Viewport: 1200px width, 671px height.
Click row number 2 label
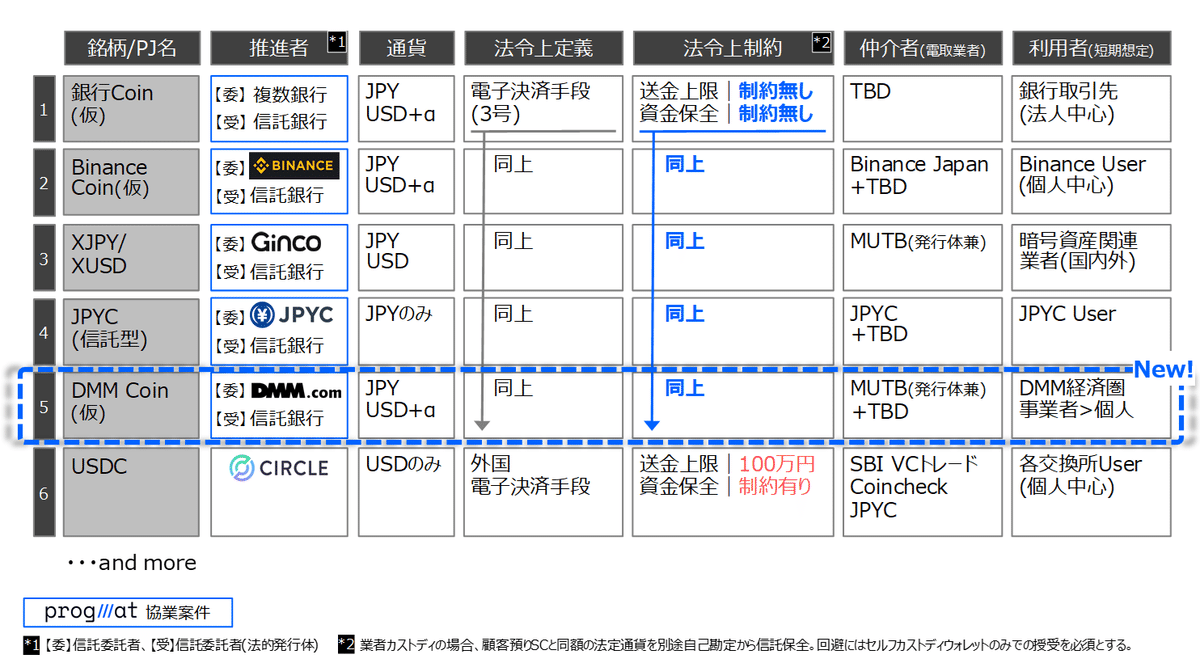tap(44, 182)
